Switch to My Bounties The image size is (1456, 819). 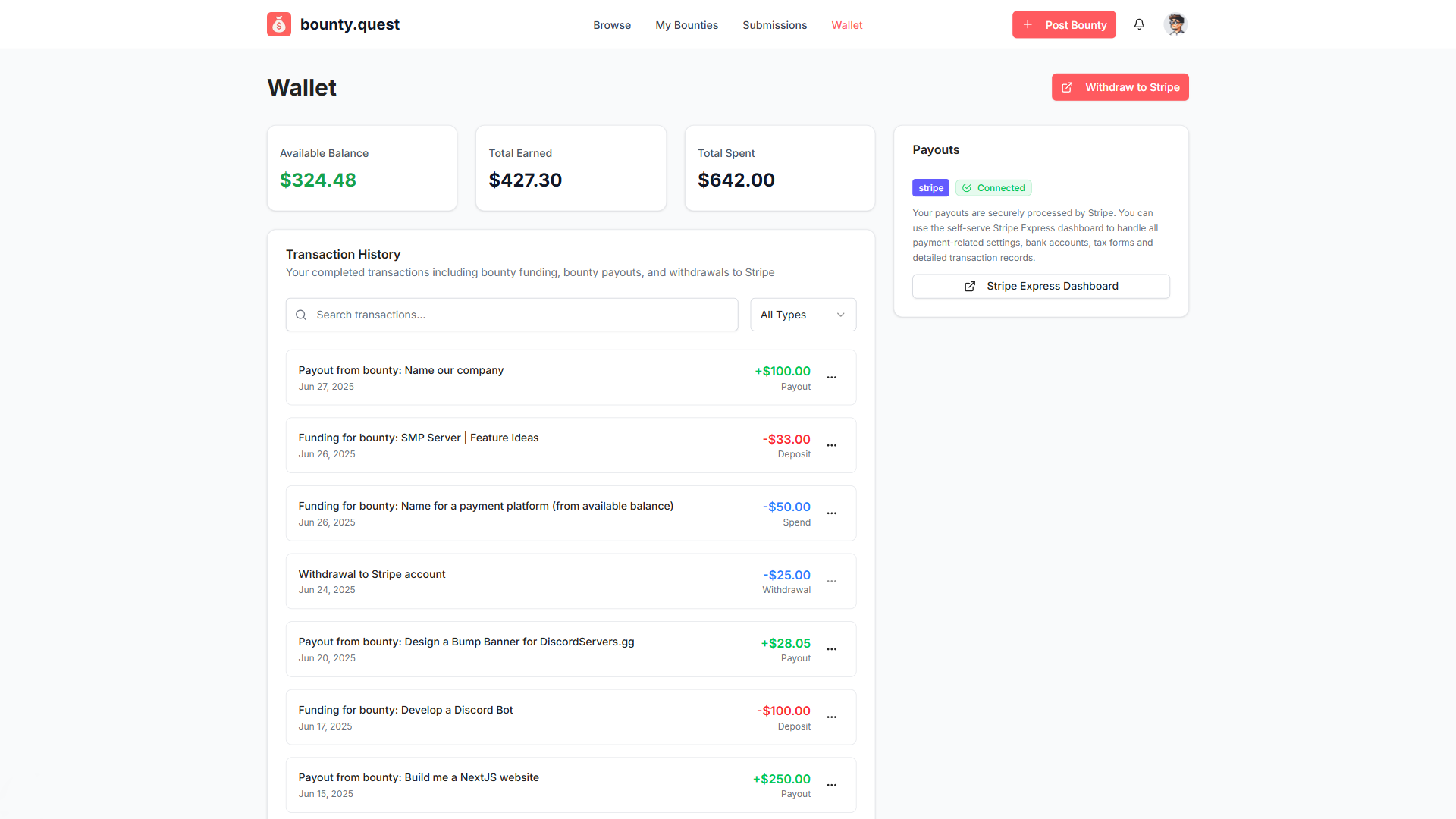686,24
